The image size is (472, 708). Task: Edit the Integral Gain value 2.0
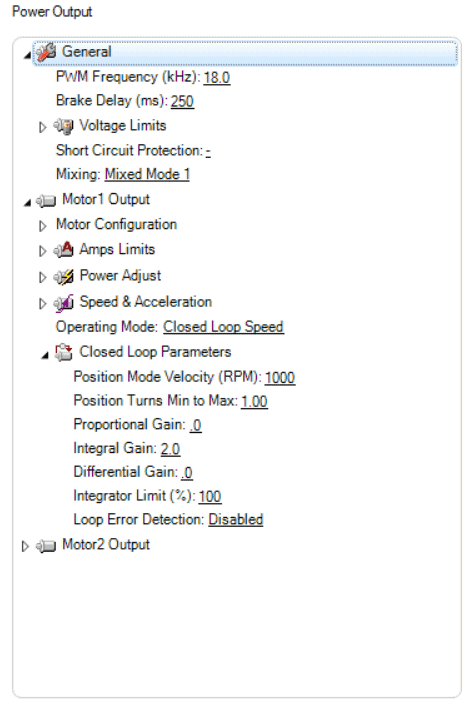pyautogui.click(x=170, y=449)
